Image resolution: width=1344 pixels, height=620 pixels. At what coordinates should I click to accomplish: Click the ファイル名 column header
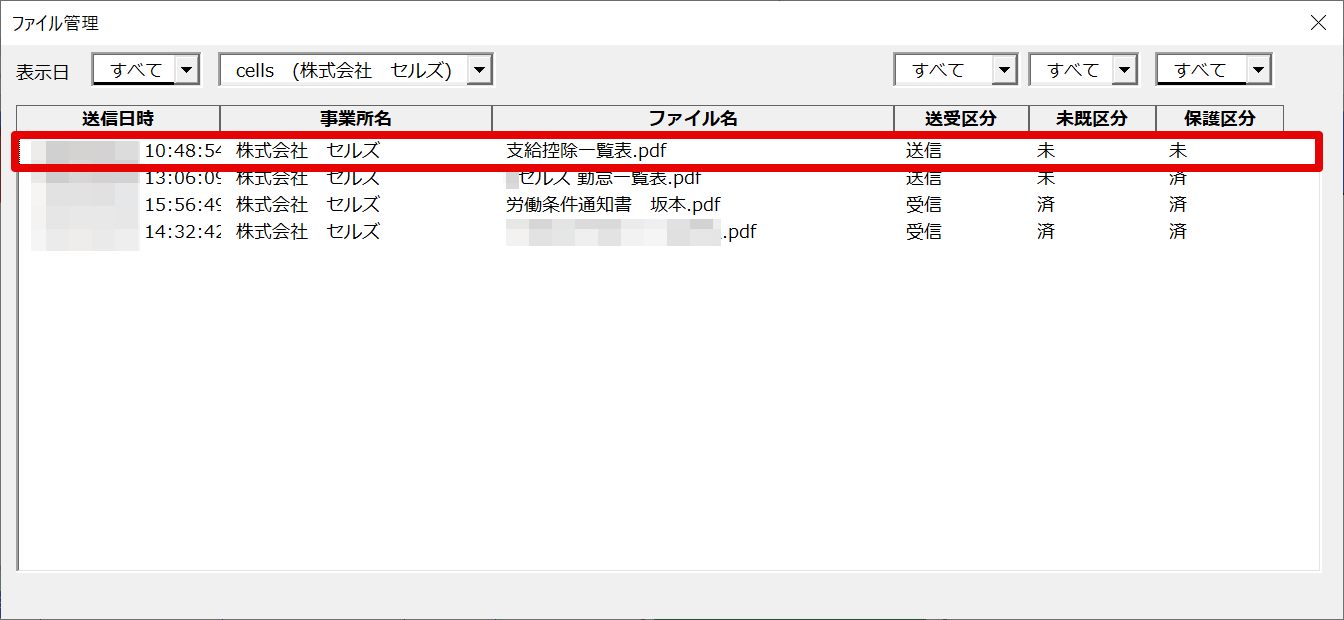[x=693, y=118]
